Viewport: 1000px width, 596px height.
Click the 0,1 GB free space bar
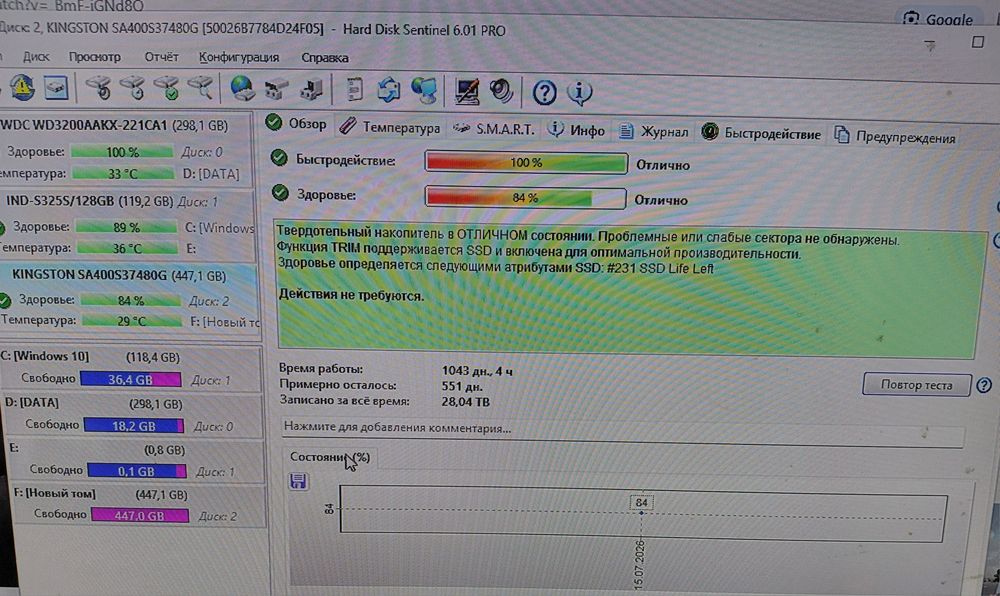[x=136, y=471]
